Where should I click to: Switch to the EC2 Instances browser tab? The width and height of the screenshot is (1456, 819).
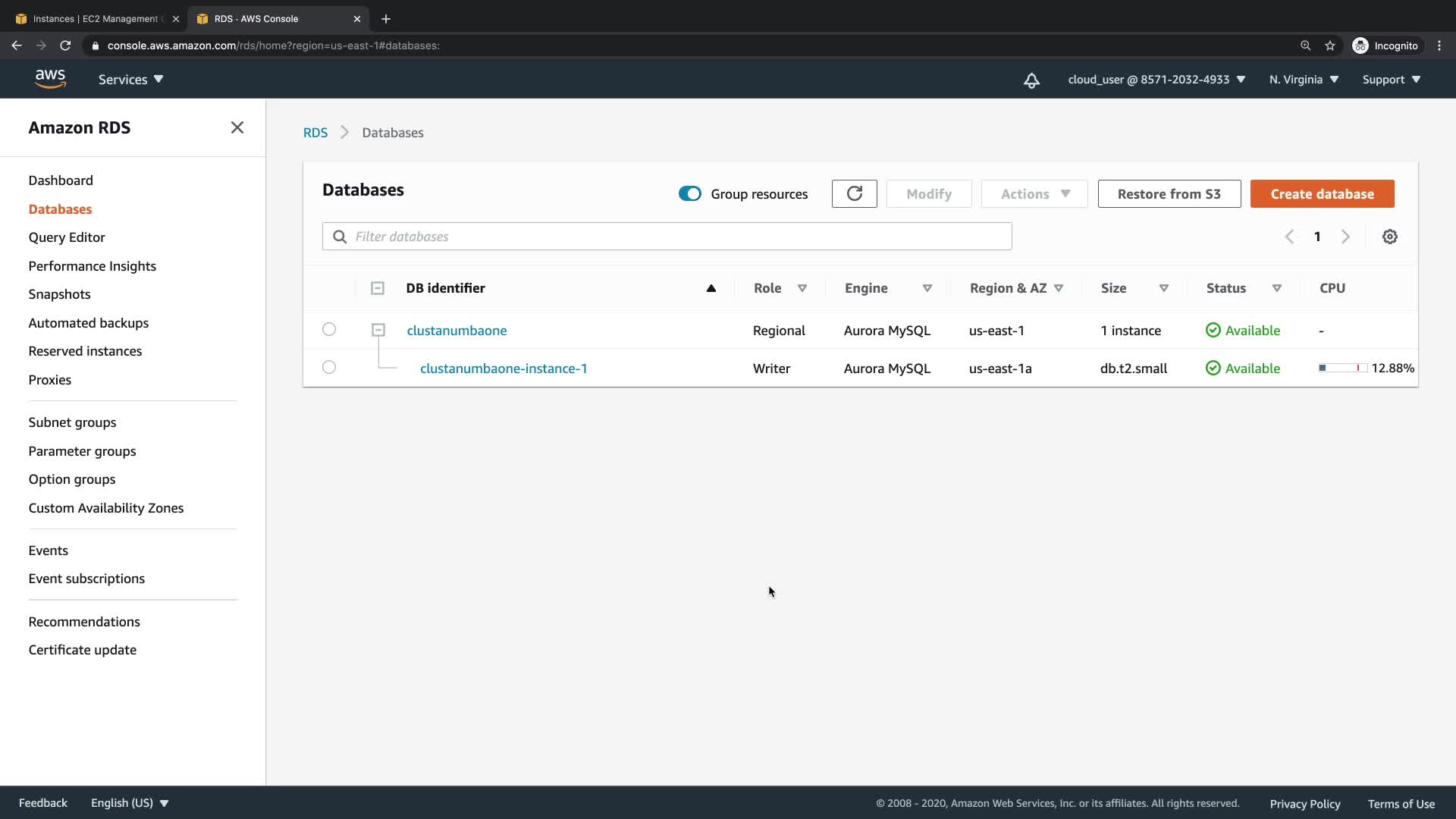[95, 19]
